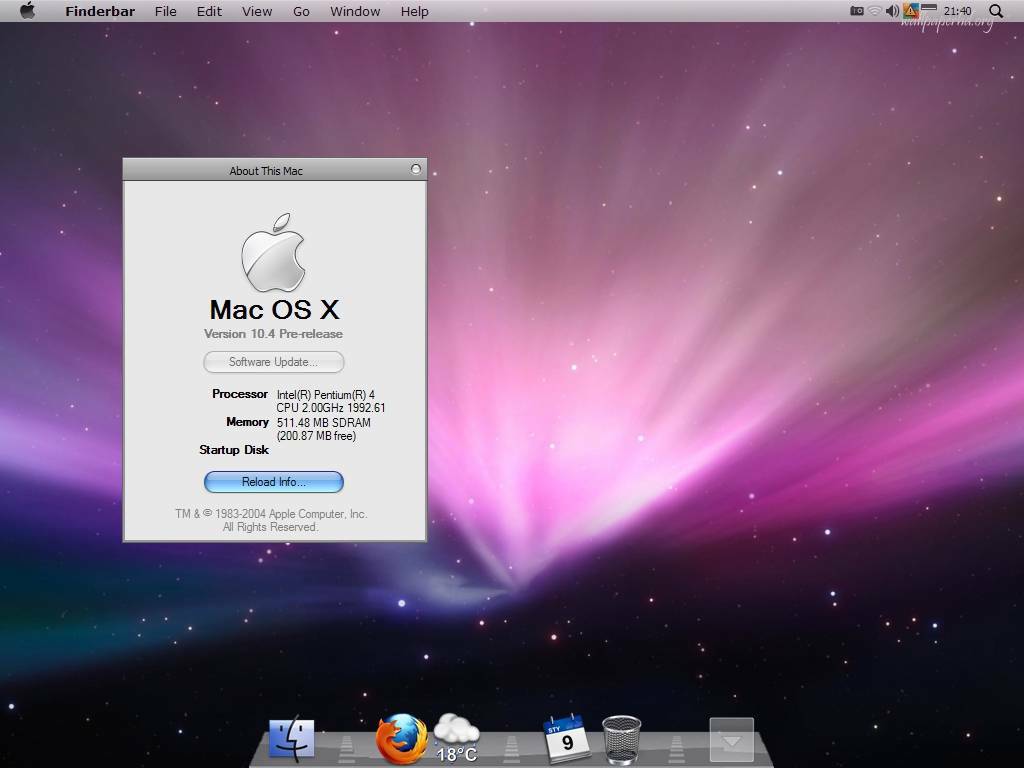Open the View menu
The image size is (1024, 768).
pos(257,11)
